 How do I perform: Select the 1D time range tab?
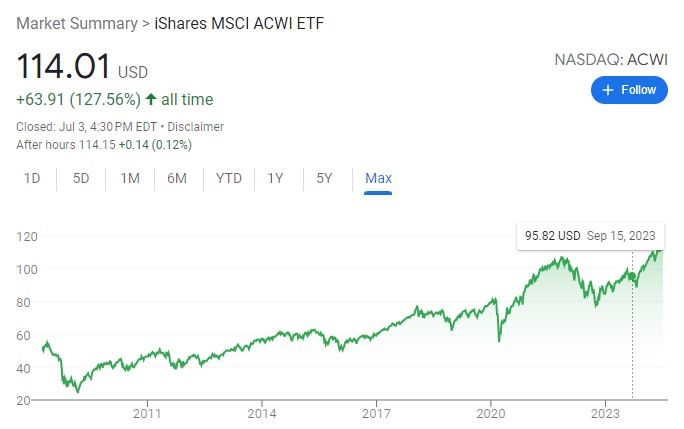click(32, 178)
